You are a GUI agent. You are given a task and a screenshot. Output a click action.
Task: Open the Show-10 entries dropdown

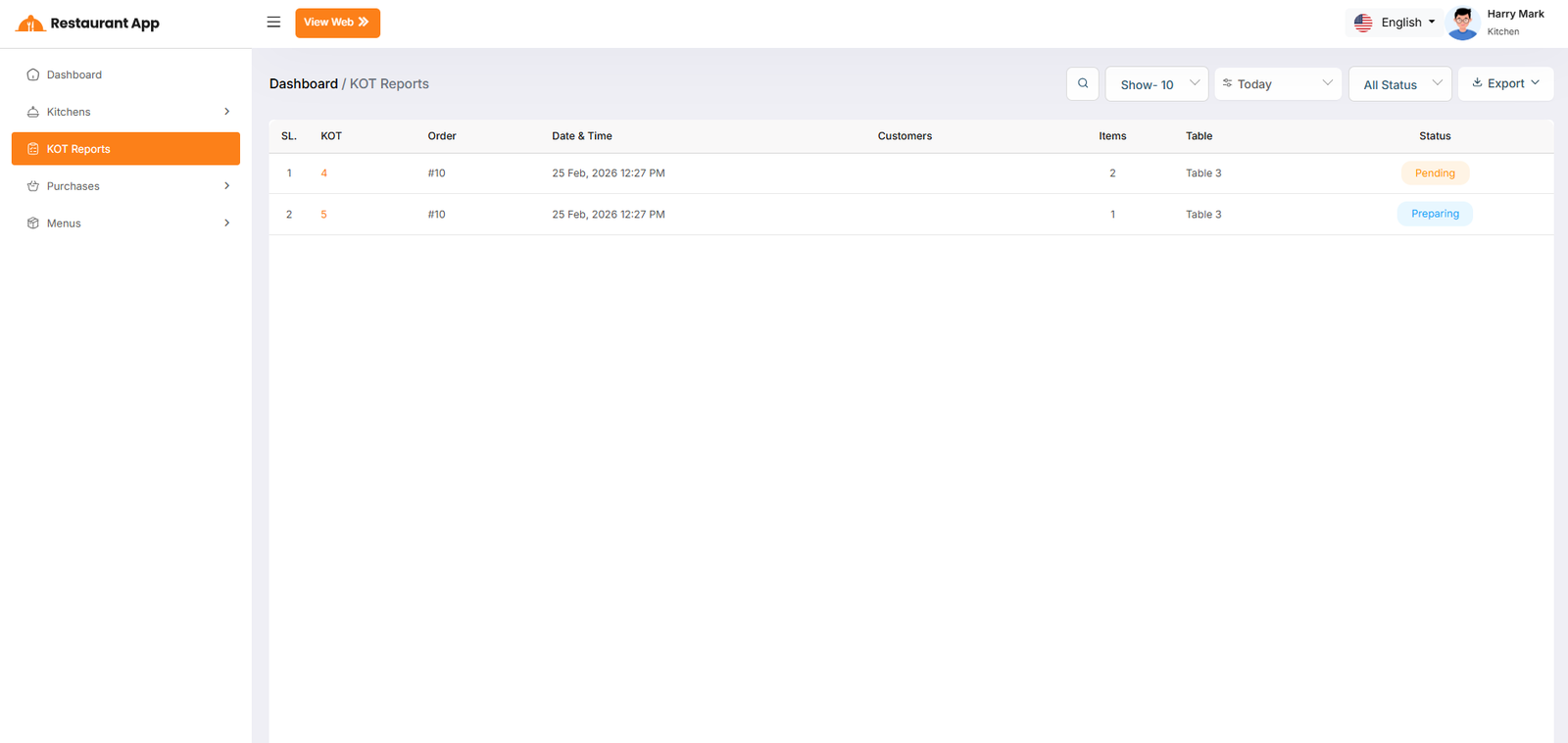pyautogui.click(x=1156, y=84)
